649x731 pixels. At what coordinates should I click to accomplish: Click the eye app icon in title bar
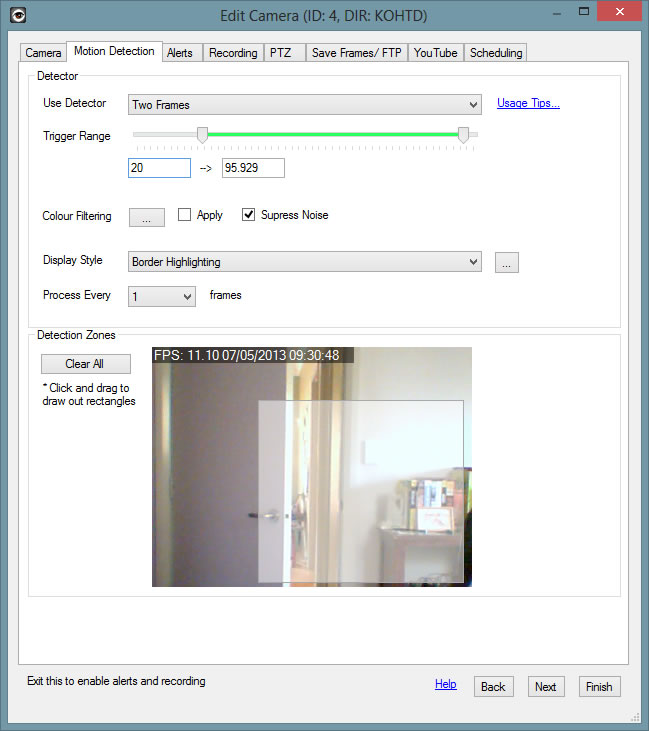17,16
